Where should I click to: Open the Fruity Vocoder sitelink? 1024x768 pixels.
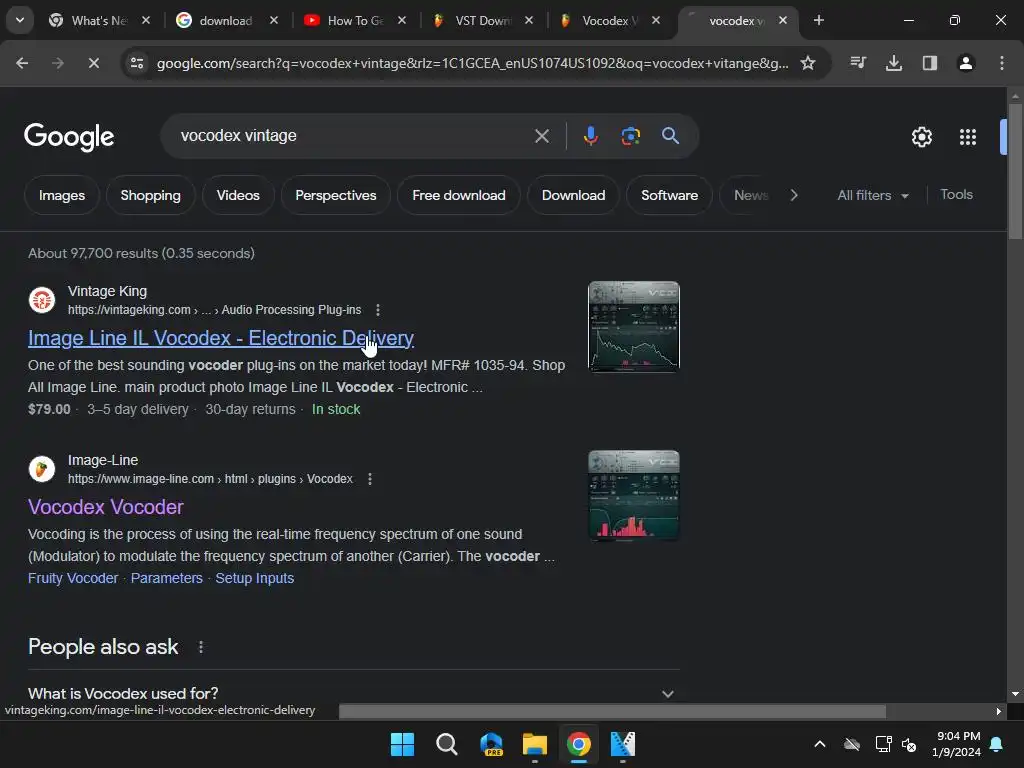pos(73,578)
